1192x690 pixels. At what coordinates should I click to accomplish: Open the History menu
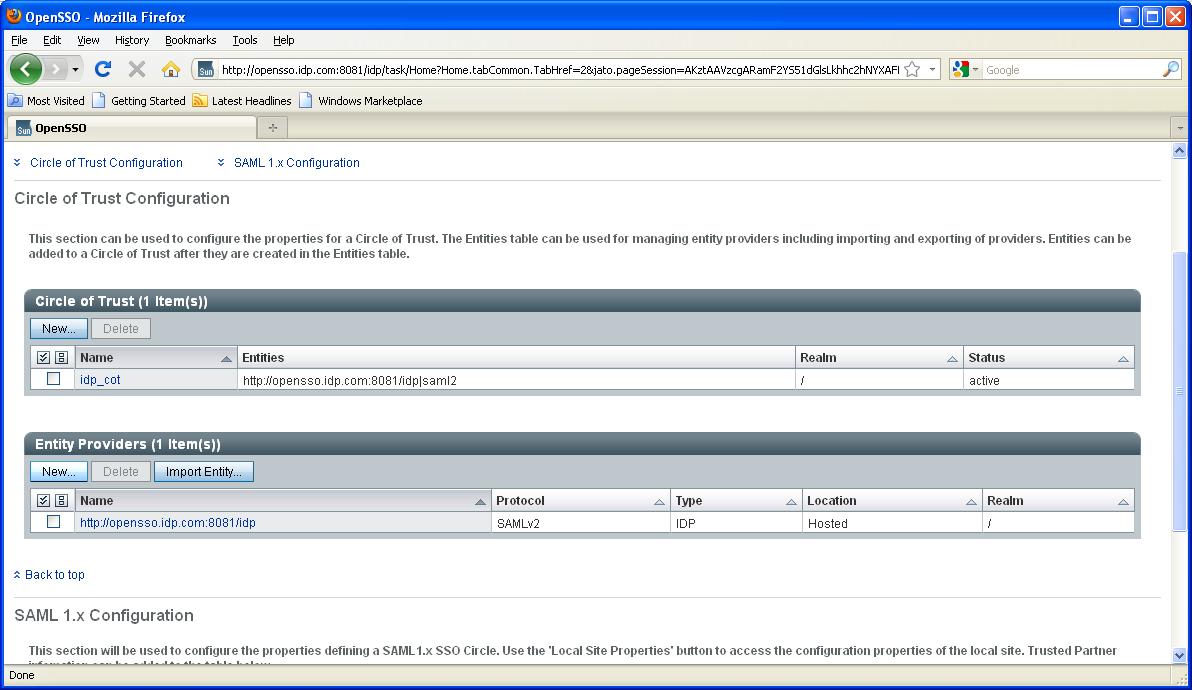132,40
